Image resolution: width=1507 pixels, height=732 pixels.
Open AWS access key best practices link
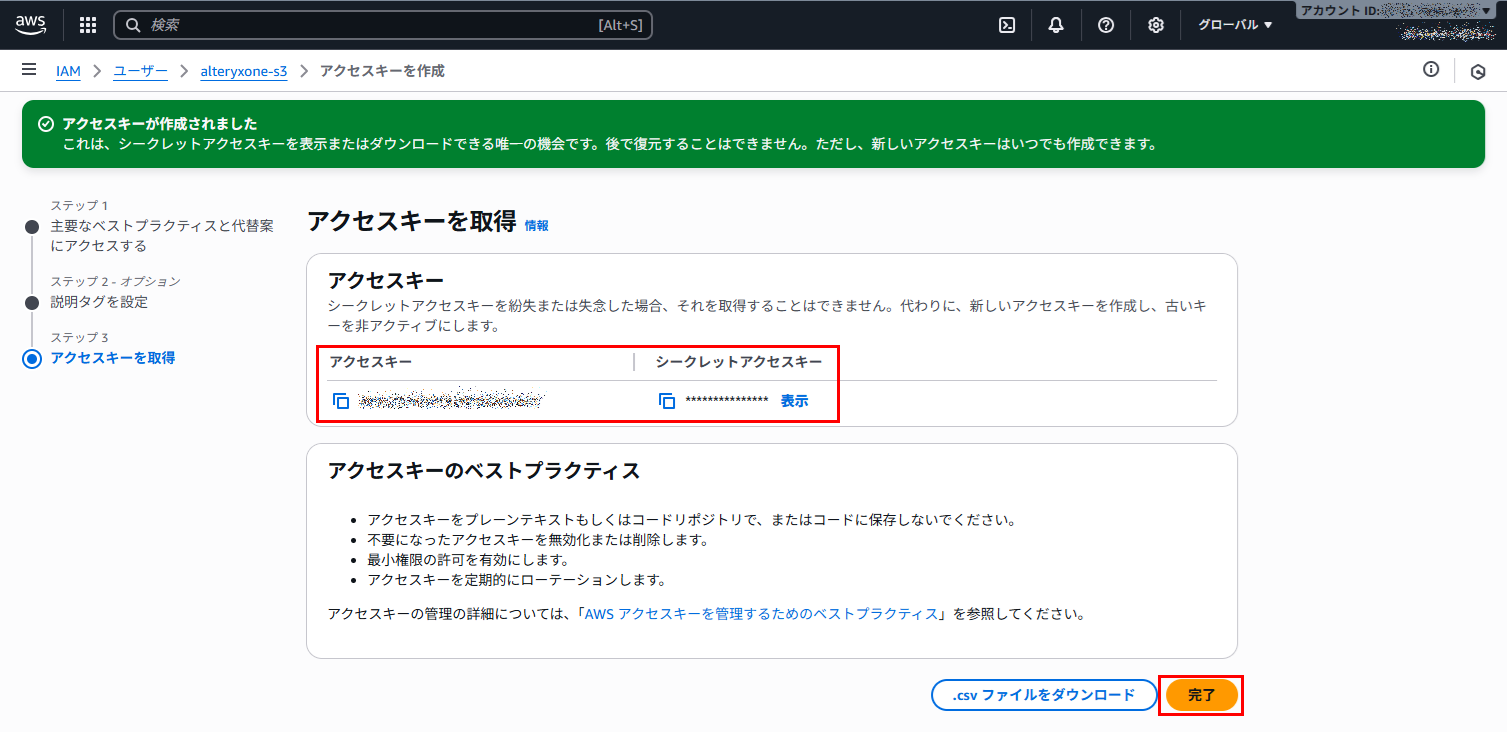coord(761,614)
